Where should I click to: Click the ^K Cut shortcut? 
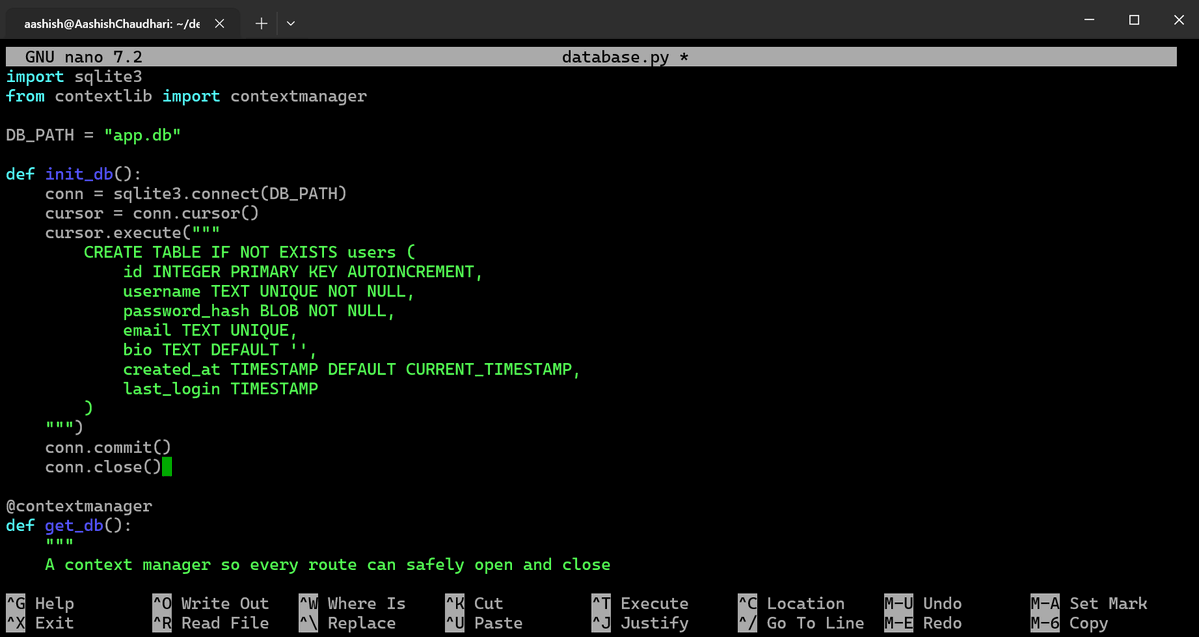pyautogui.click(x=474, y=603)
